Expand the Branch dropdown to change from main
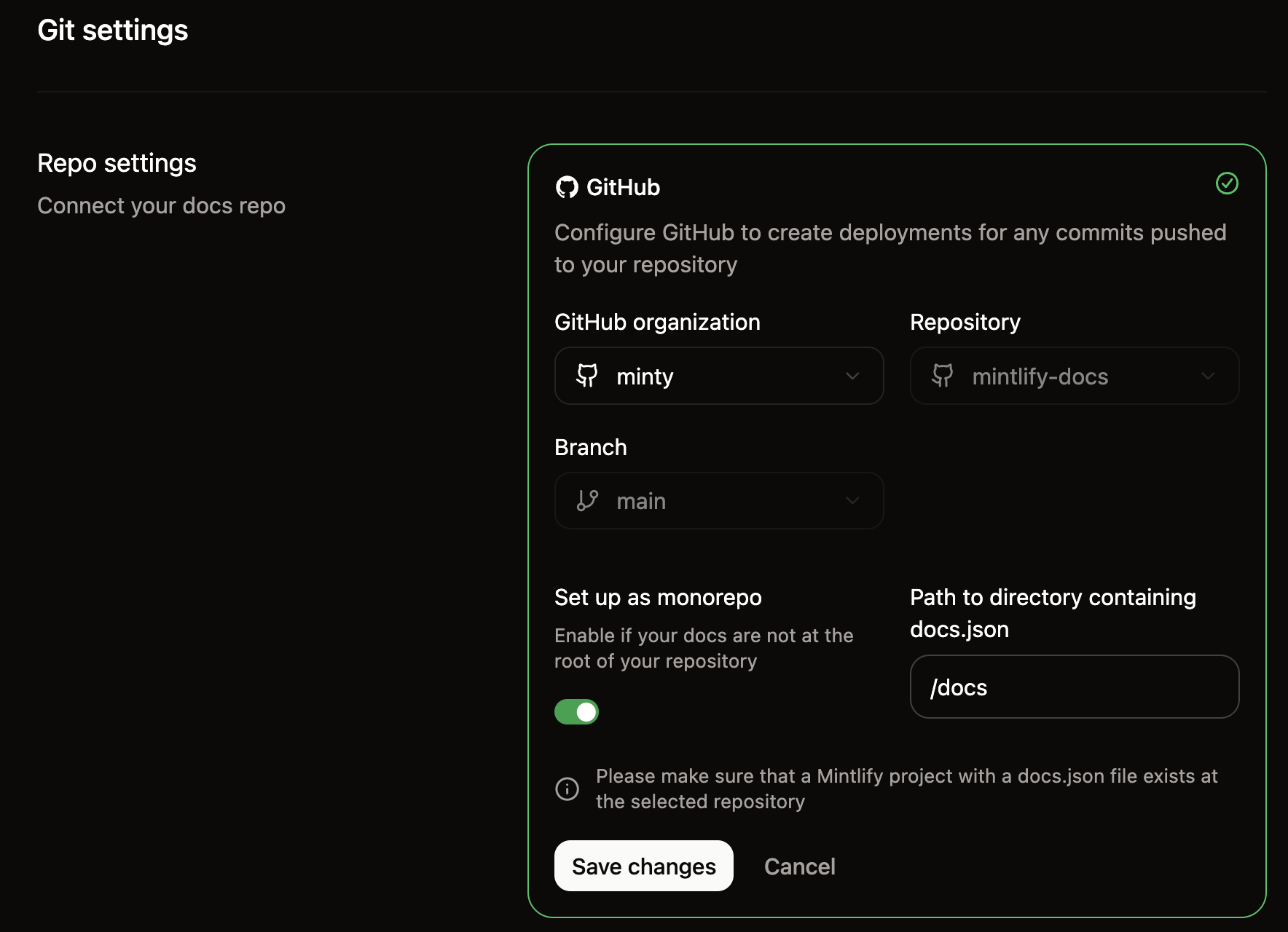This screenshot has width=1288, height=932. click(719, 500)
